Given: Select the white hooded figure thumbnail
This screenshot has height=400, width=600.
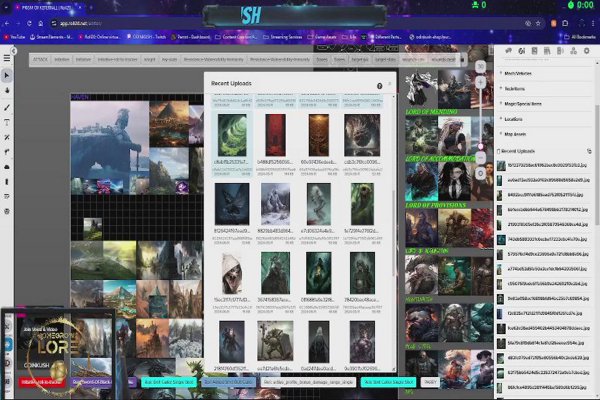Looking at the screenshot, I should 232,273.
